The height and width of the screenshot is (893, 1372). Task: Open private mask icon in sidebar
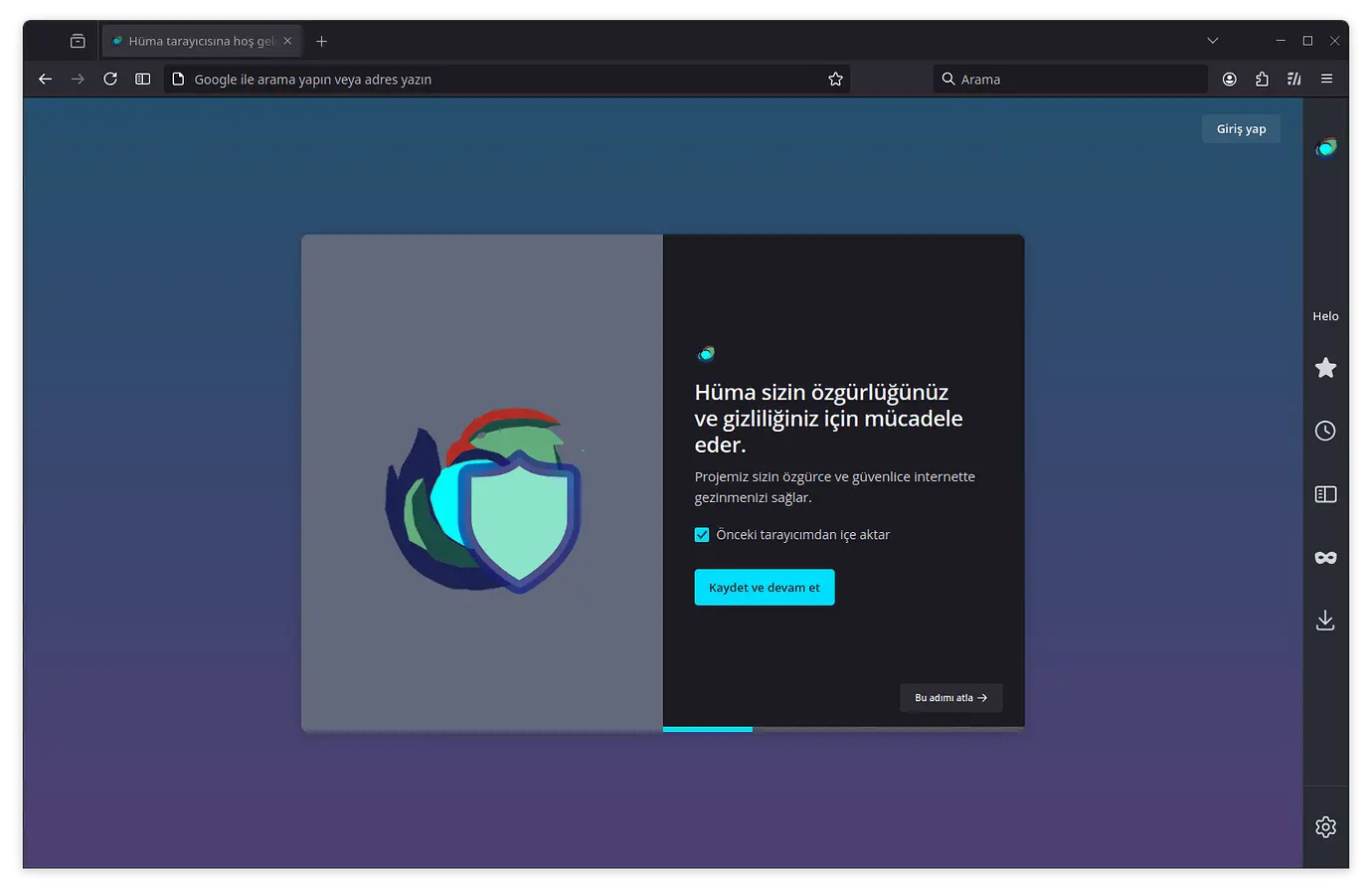tap(1325, 558)
